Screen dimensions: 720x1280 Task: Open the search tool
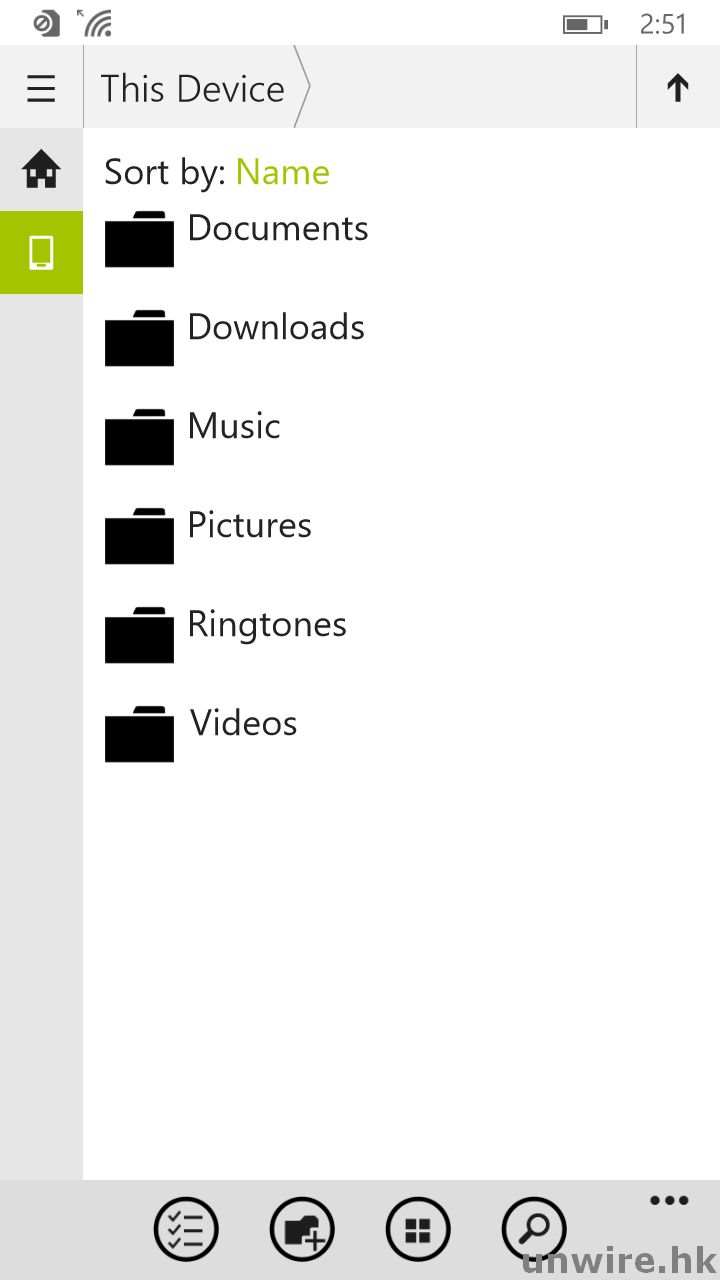[x=534, y=1229]
